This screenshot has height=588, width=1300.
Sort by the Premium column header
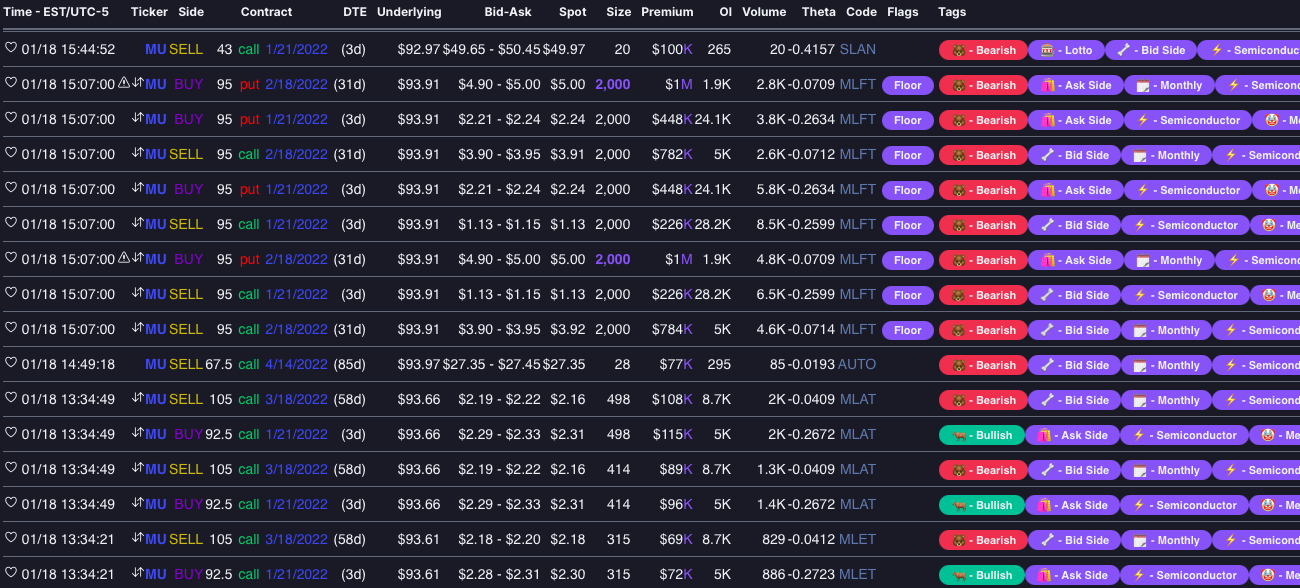[x=667, y=12]
